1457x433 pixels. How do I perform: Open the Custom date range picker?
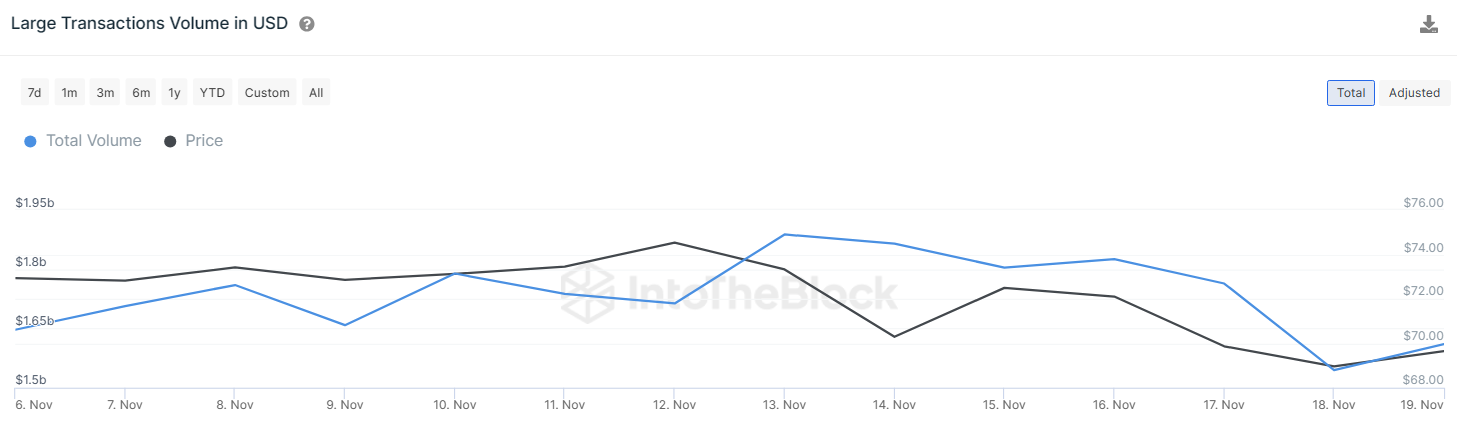pos(267,93)
